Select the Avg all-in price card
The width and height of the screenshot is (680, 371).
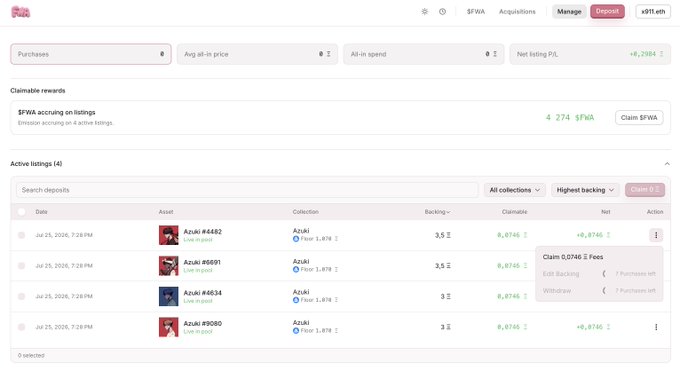[257, 54]
